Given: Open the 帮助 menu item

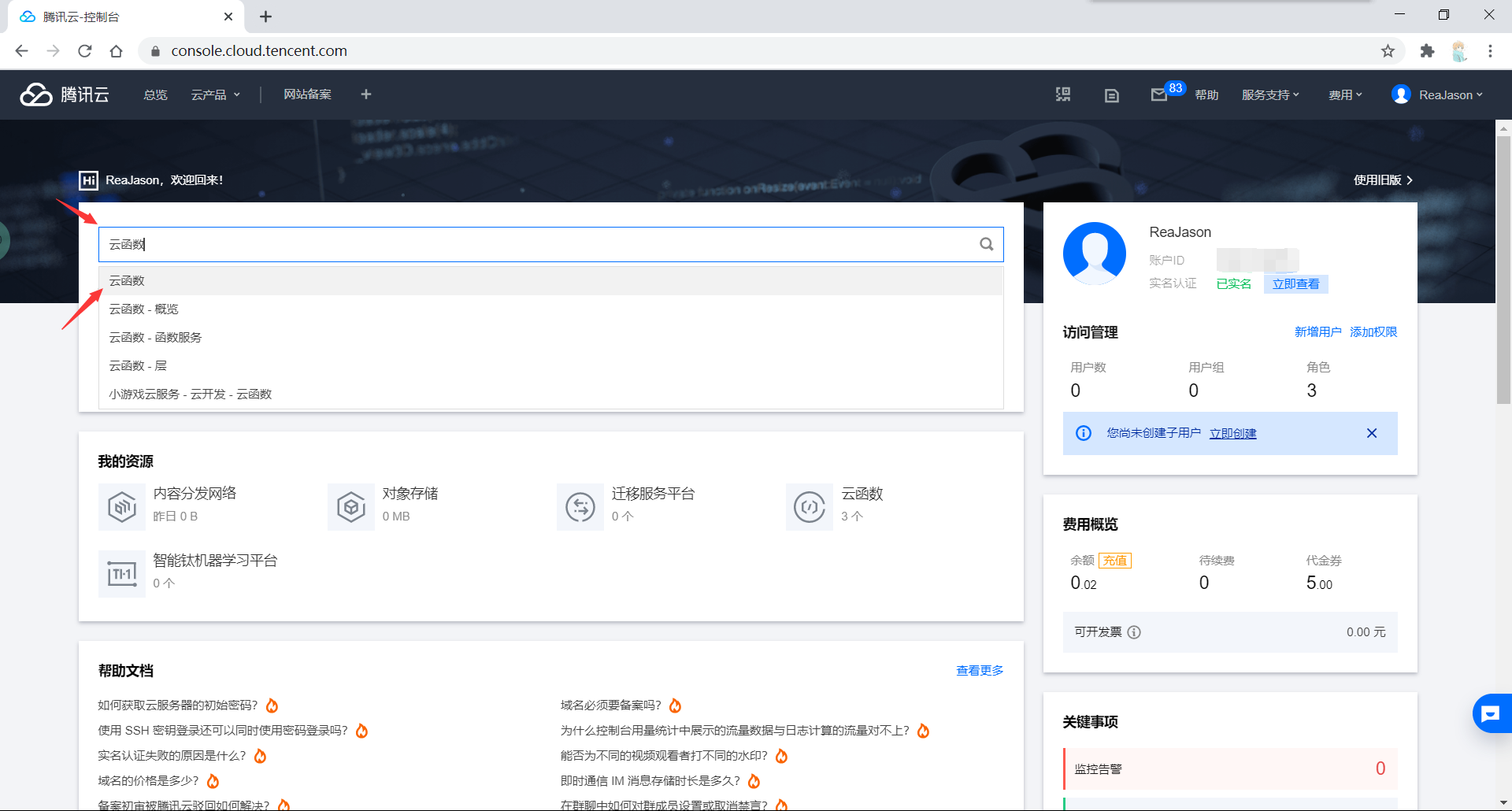Looking at the screenshot, I should point(1206,94).
